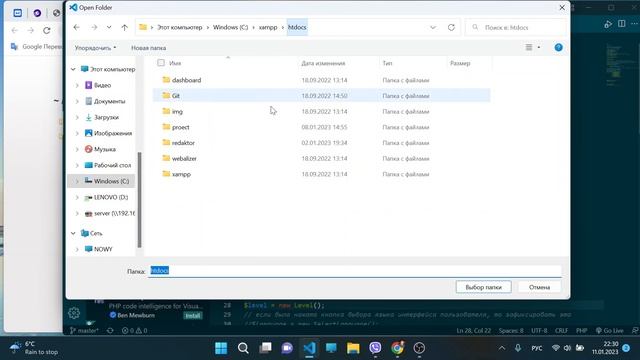The image size is (640, 360).
Task: Go back in the Open Folder dialog
Action: point(77,27)
